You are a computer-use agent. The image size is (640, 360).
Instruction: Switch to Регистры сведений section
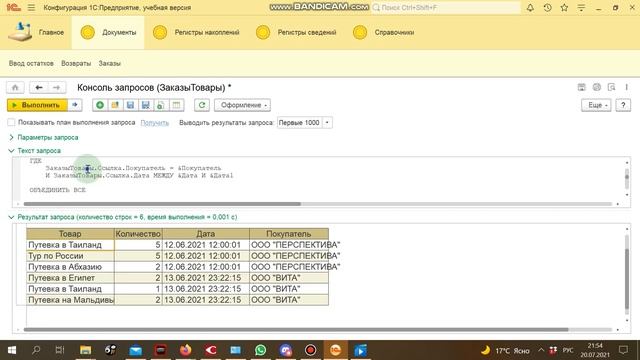tap(296, 32)
